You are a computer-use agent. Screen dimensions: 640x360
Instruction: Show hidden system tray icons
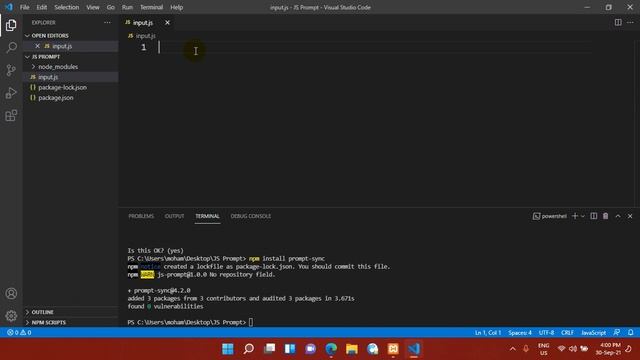pos(513,349)
